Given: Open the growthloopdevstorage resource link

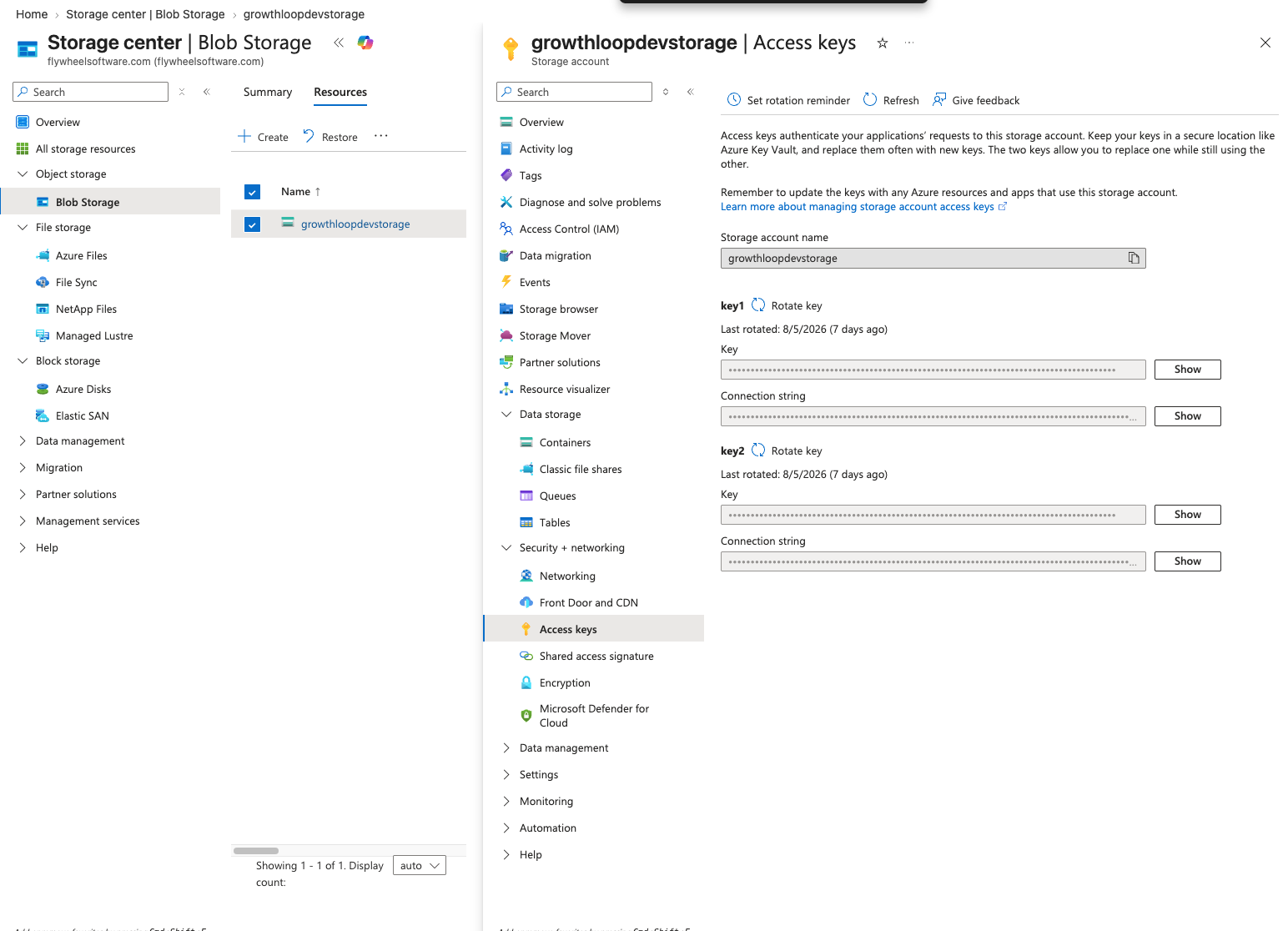Looking at the screenshot, I should [x=355, y=224].
